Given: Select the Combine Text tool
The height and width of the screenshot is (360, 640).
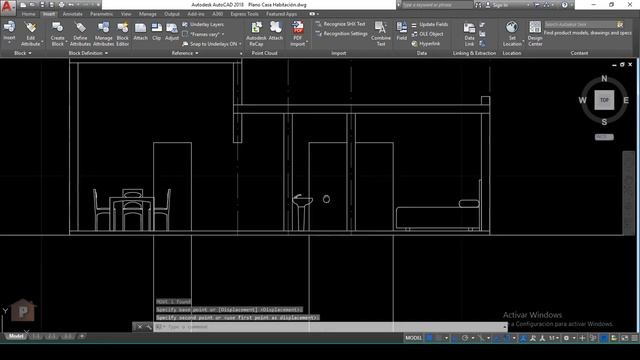Looking at the screenshot, I should point(381,33).
